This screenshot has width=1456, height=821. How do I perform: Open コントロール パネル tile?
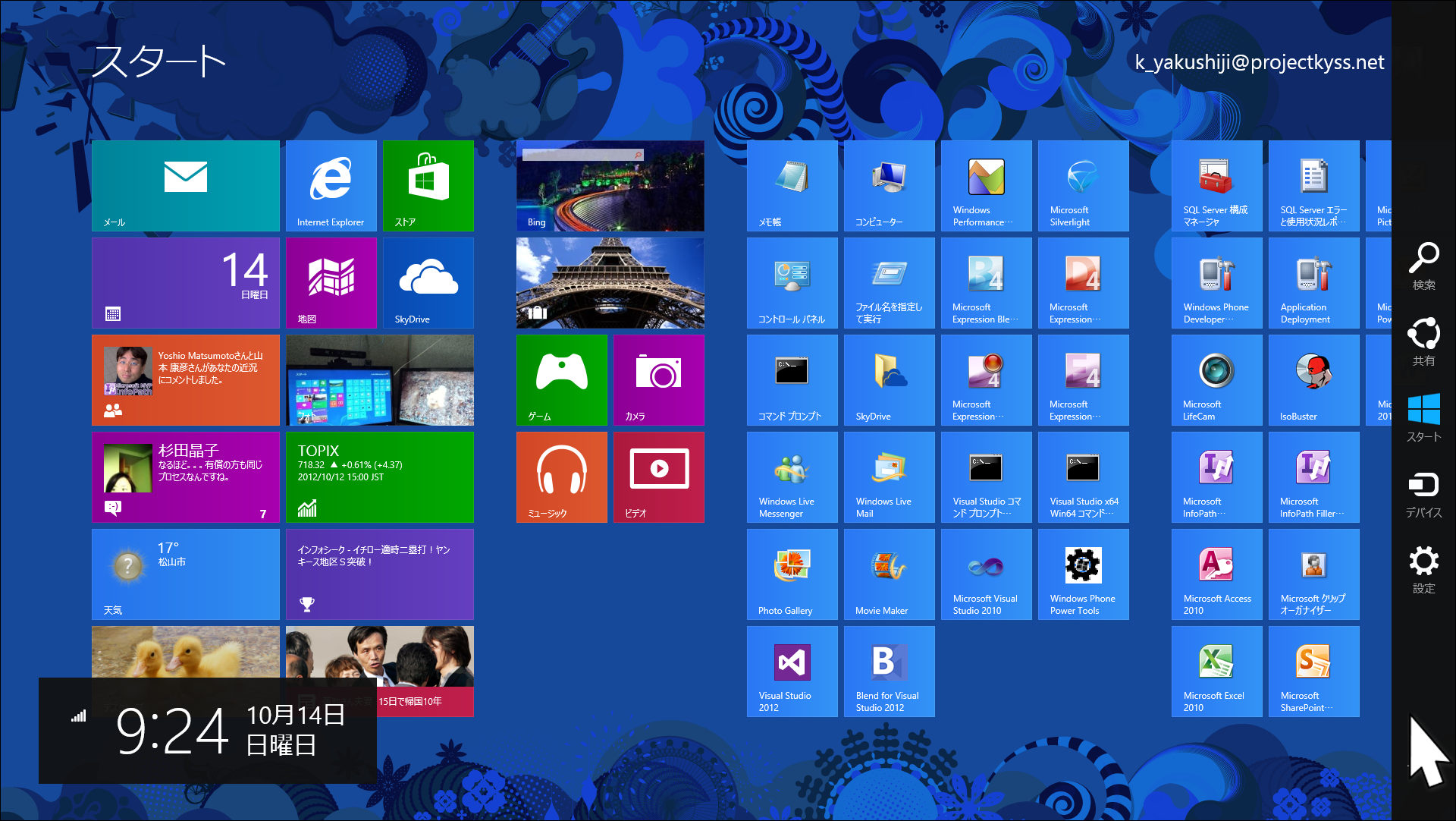pos(792,283)
